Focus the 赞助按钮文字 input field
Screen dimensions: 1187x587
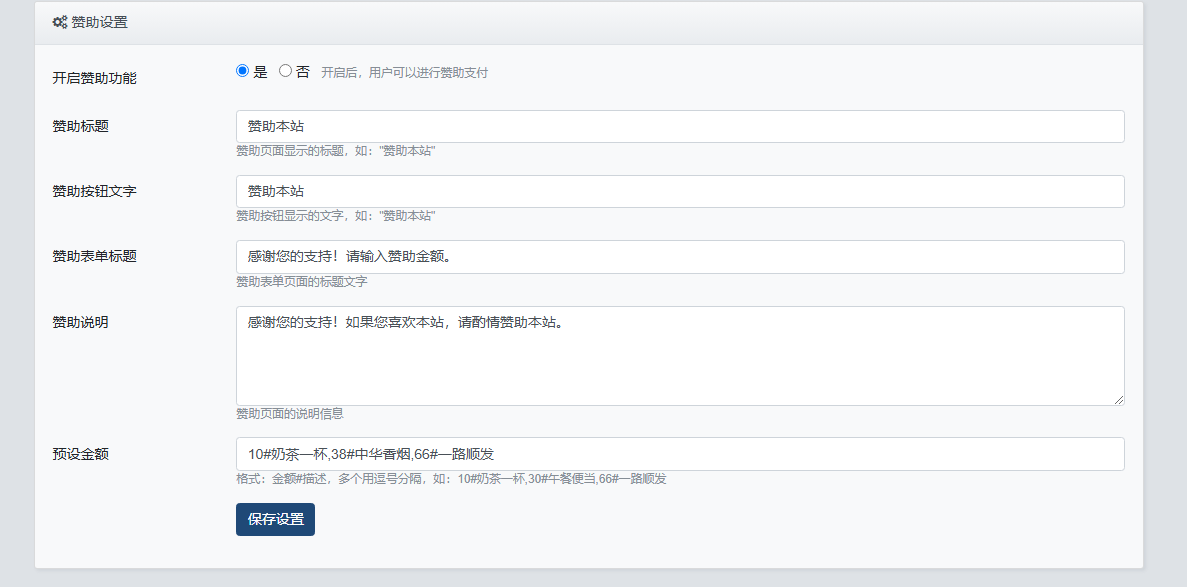pos(680,192)
